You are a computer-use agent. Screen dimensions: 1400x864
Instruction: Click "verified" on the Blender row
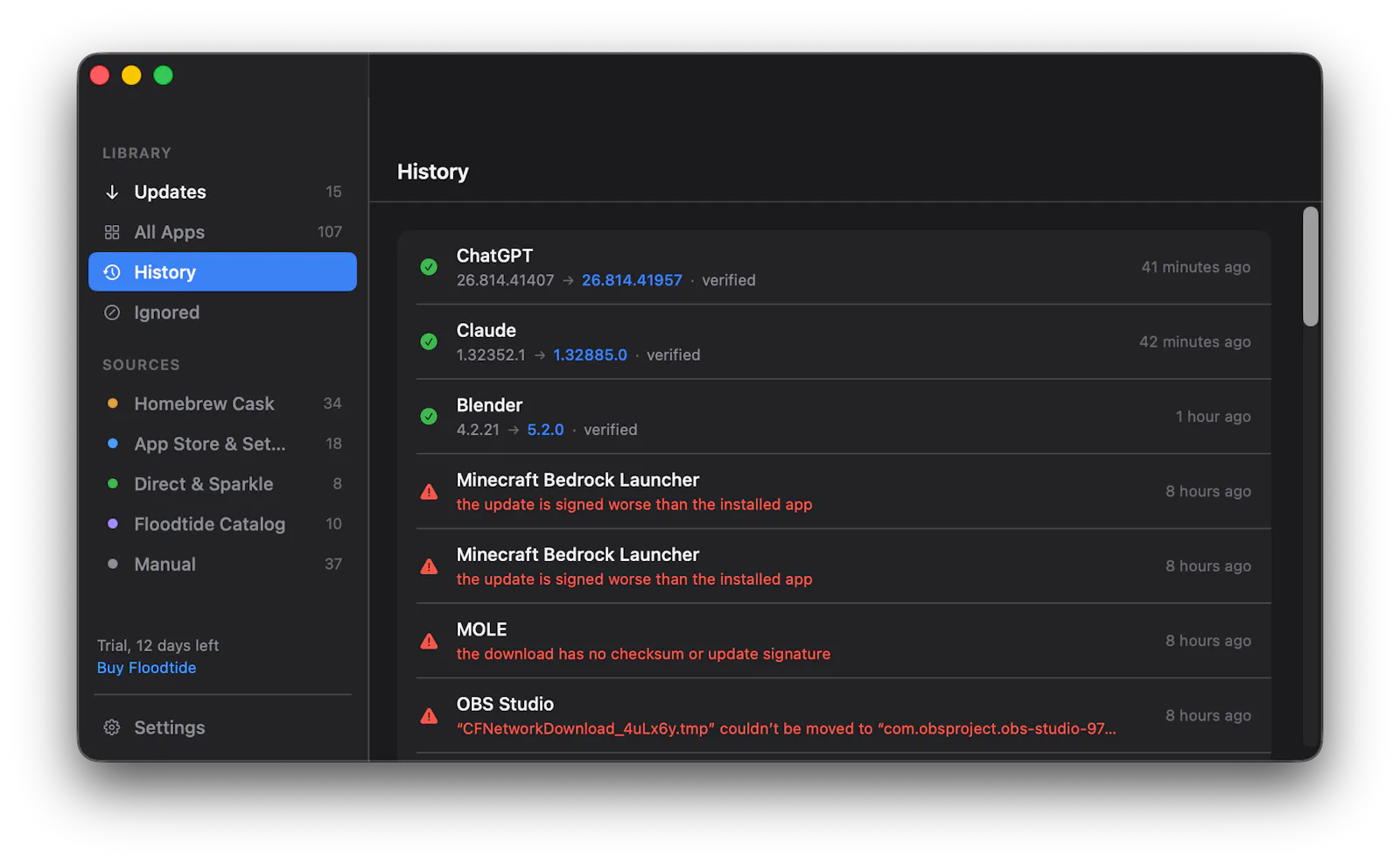tap(611, 430)
